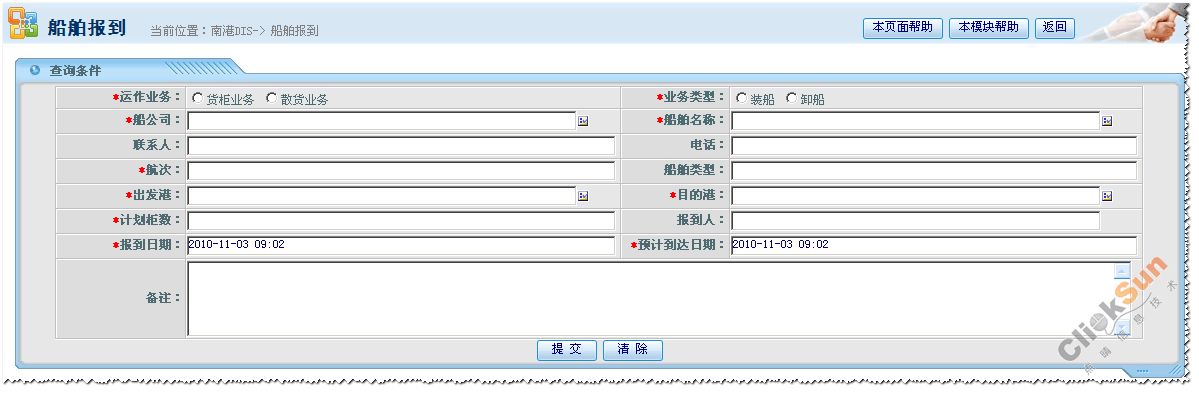Open lookup icon beside 船舶名称 field
This screenshot has width=1199, height=393.
point(1106,121)
